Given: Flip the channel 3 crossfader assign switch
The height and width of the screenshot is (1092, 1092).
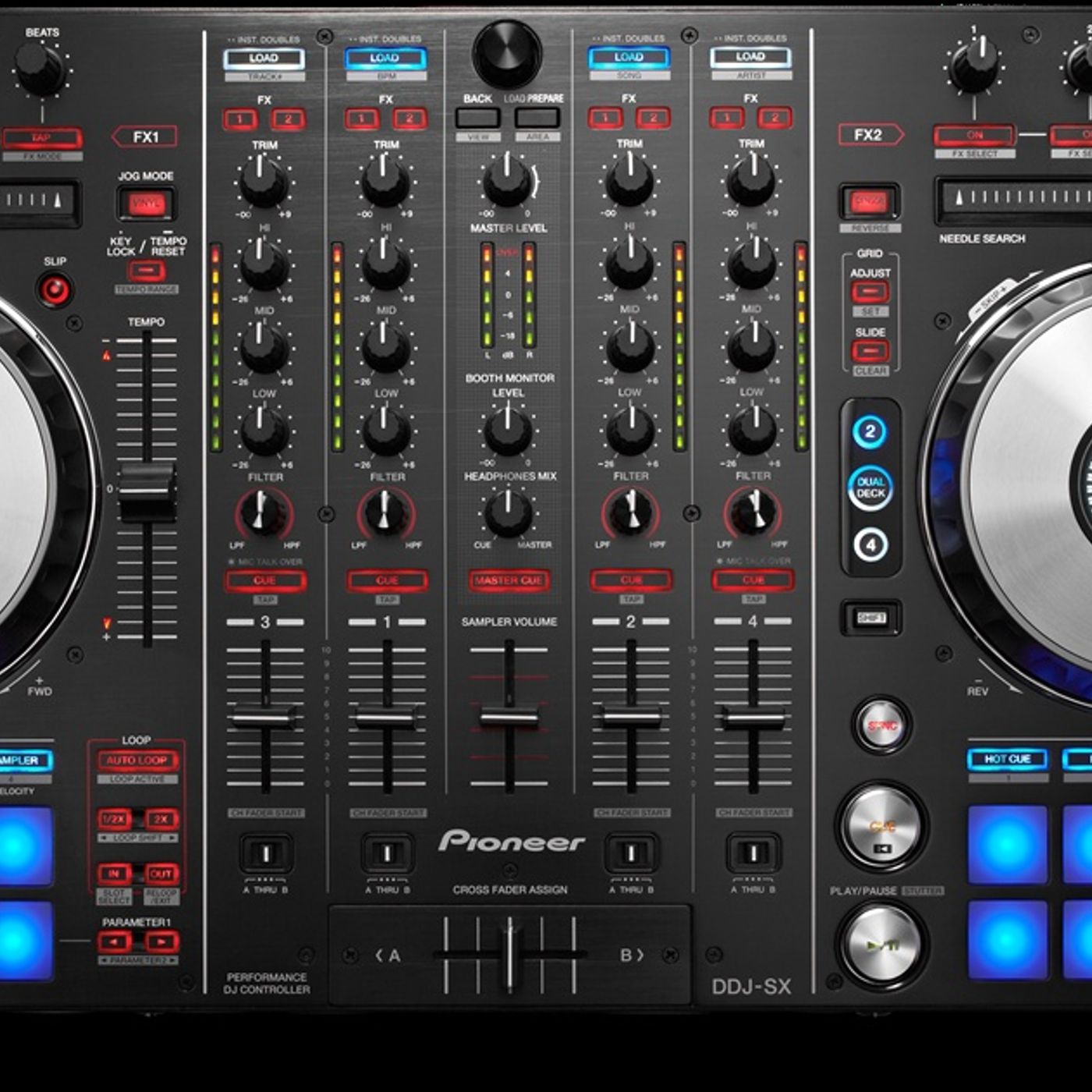Looking at the screenshot, I should pyautogui.click(x=265, y=853).
